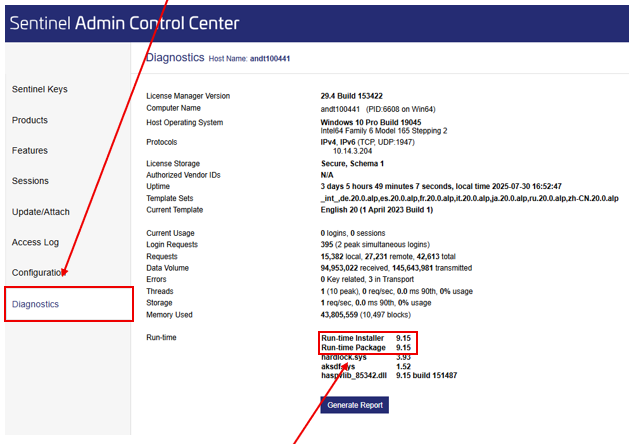Click the 9.15 build 151487 value
The image size is (636, 444).
click(x=426, y=375)
